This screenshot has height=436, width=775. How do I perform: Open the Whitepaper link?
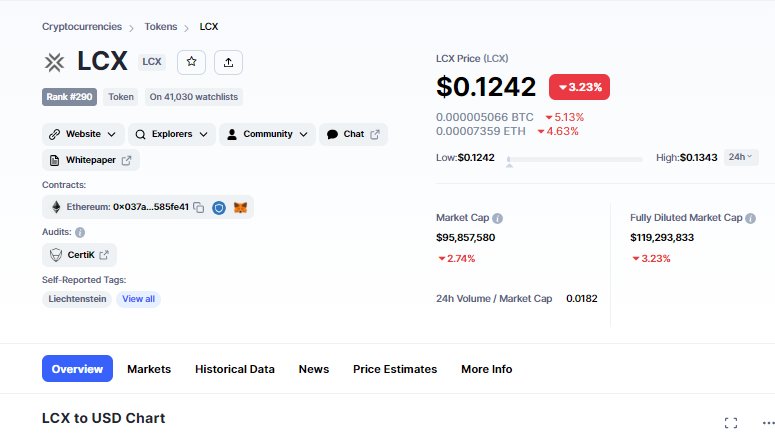91,160
